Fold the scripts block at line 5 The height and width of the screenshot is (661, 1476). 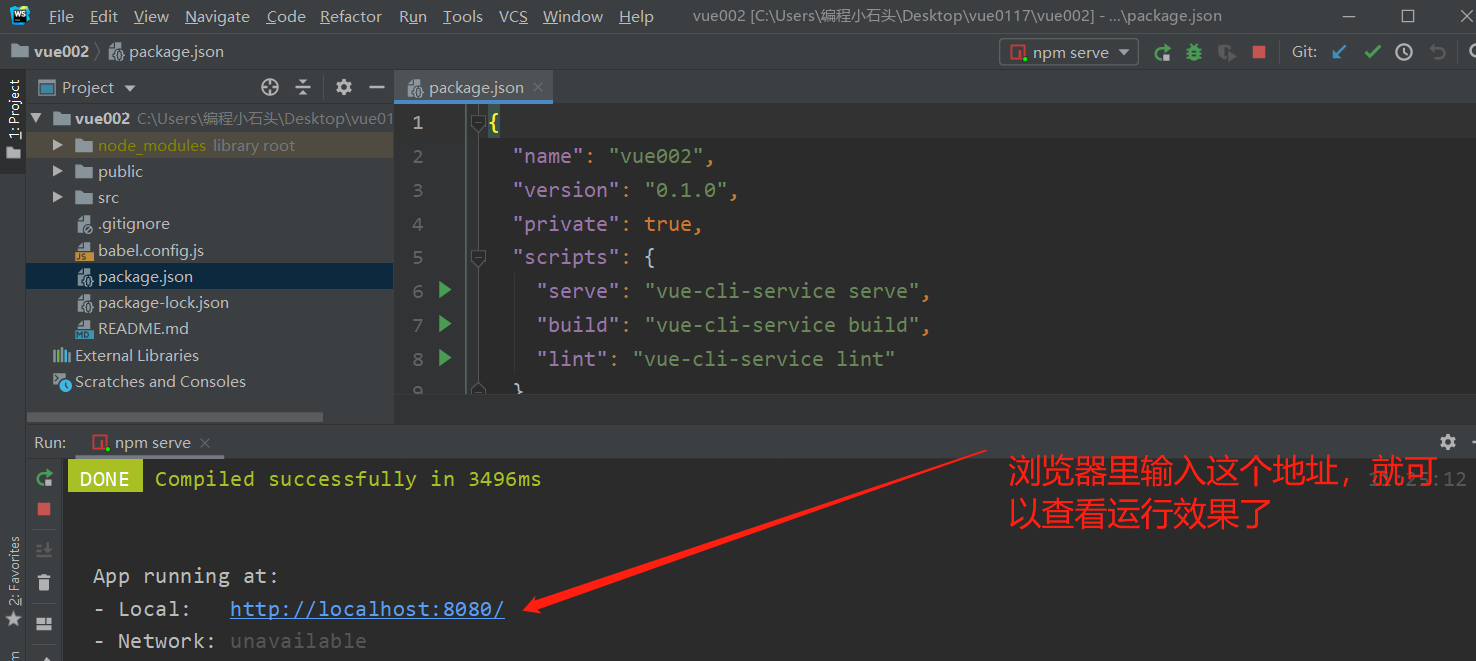click(478, 257)
